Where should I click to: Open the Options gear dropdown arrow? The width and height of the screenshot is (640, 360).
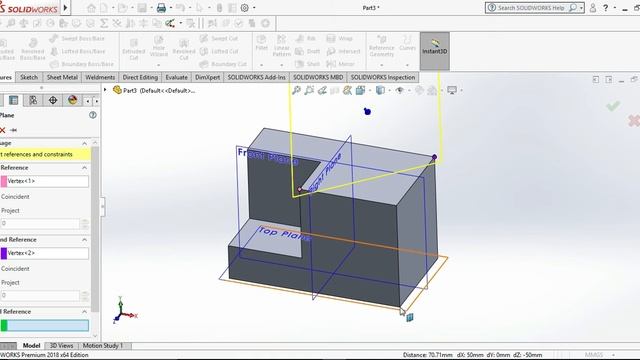coord(254,8)
